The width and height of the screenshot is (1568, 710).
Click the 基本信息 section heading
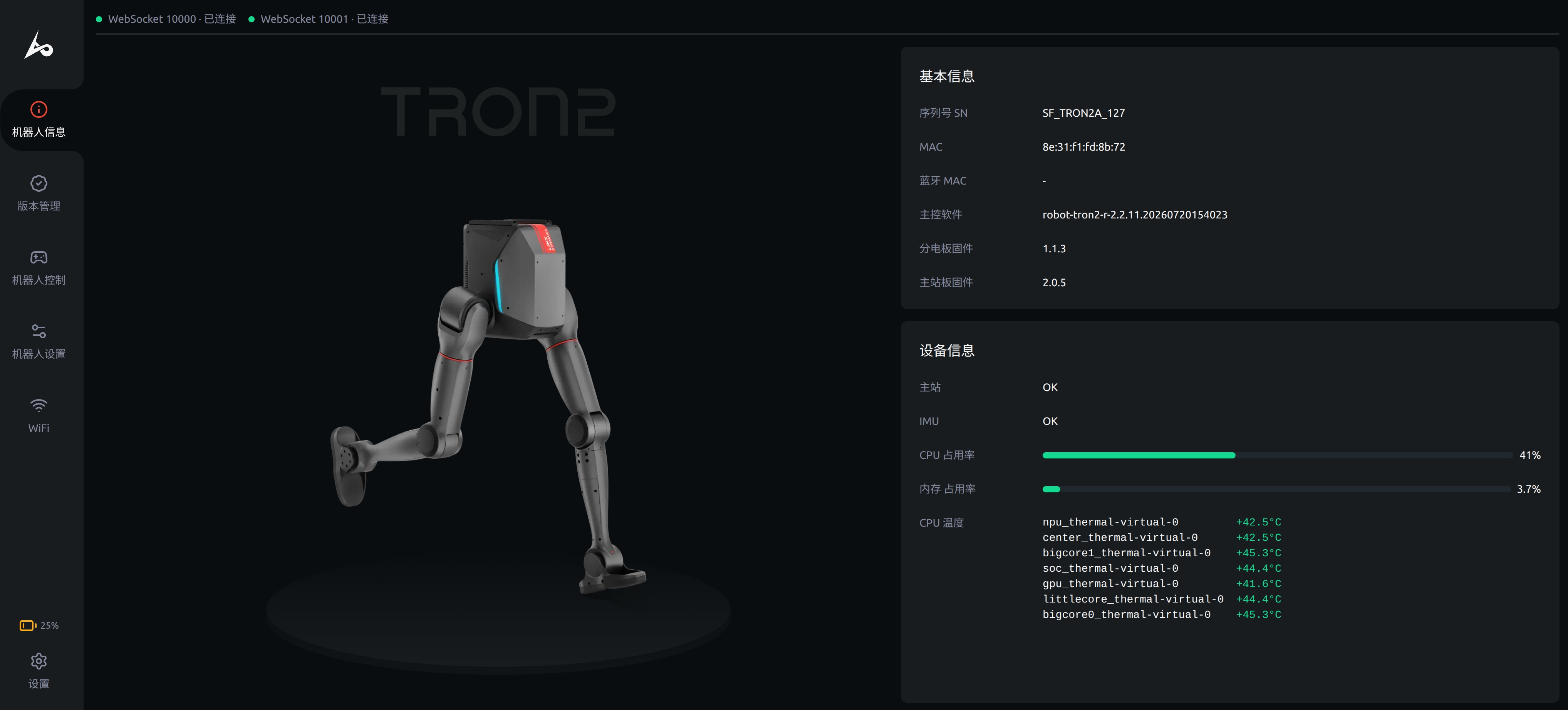(946, 76)
